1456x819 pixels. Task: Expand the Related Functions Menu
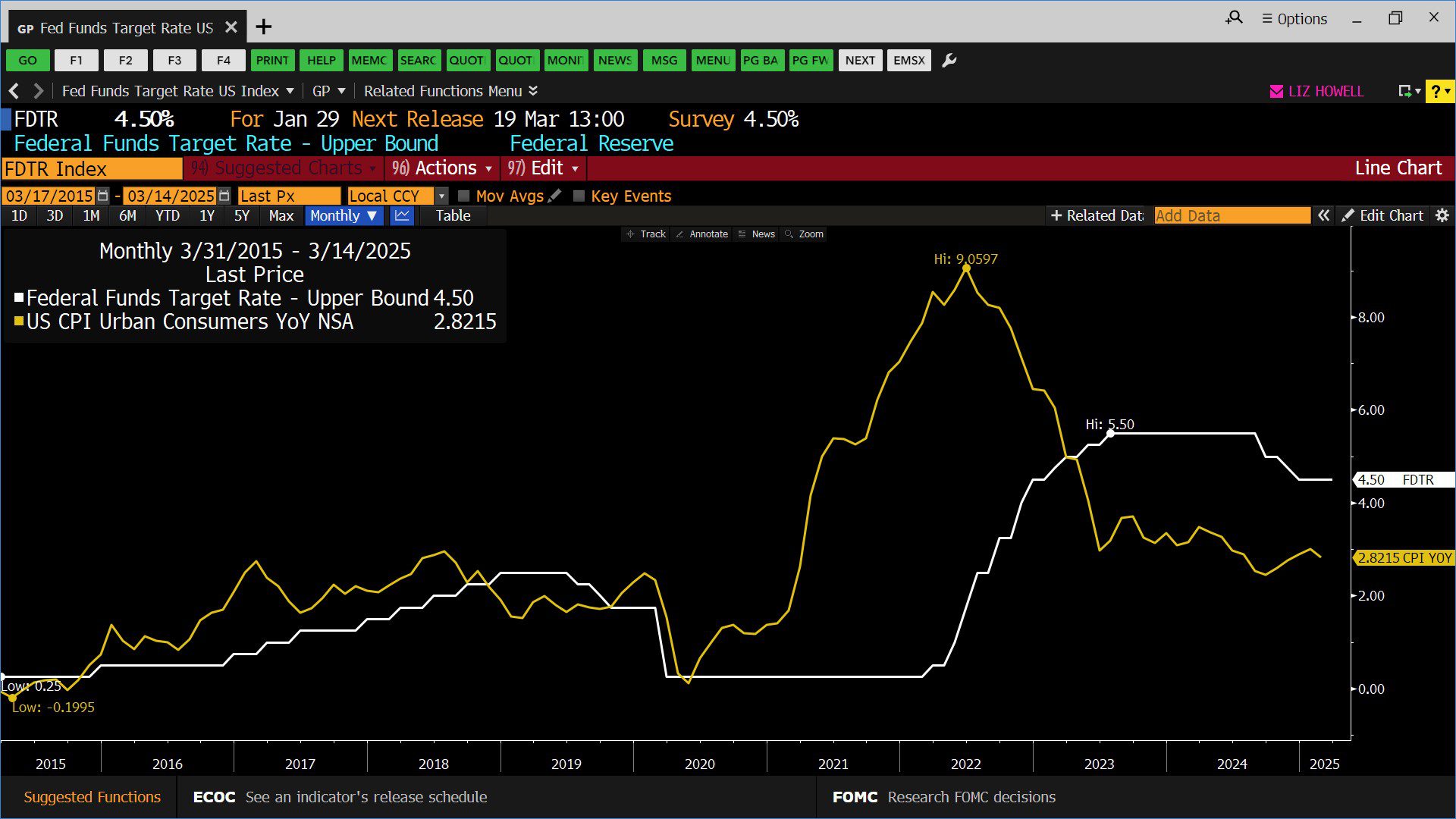tap(450, 91)
